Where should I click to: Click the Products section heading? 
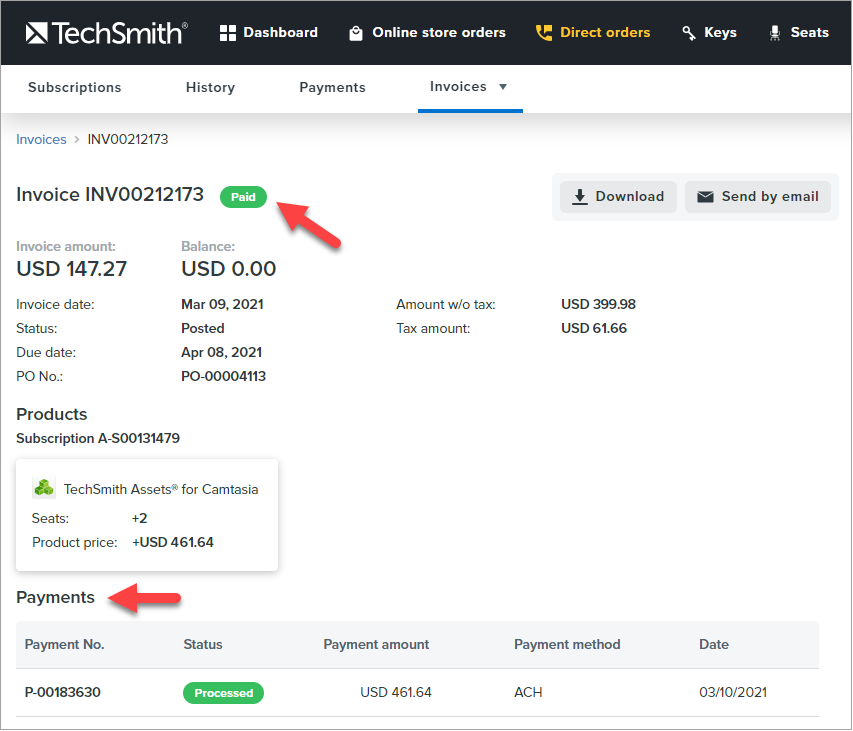(x=52, y=414)
